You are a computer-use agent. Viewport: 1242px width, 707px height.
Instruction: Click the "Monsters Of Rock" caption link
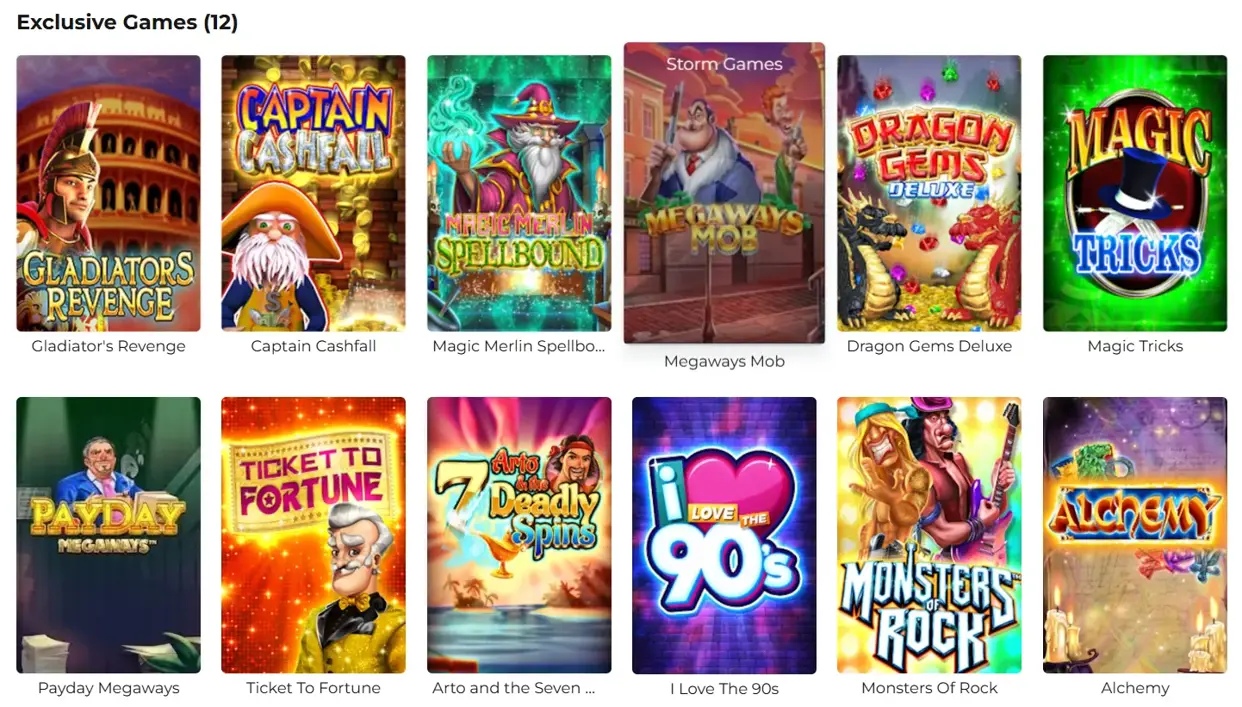pyautogui.click(x=929, y=688)
